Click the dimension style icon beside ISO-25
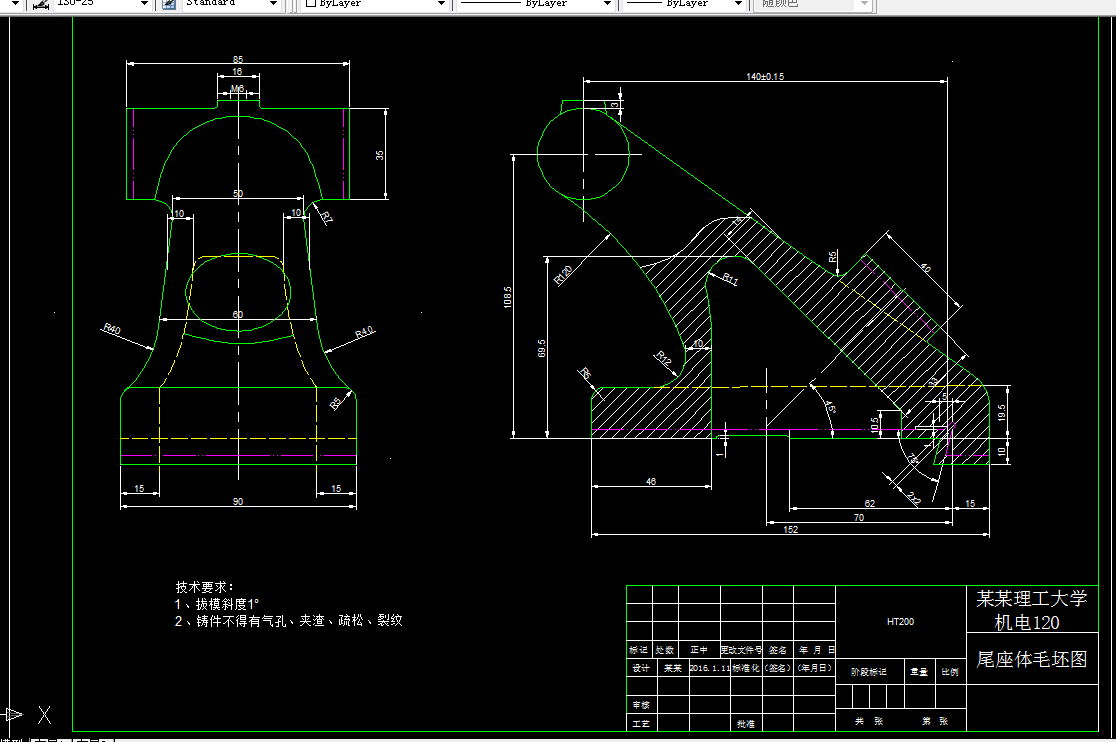This screenshot has height=742, width=1116. (41, 4)
